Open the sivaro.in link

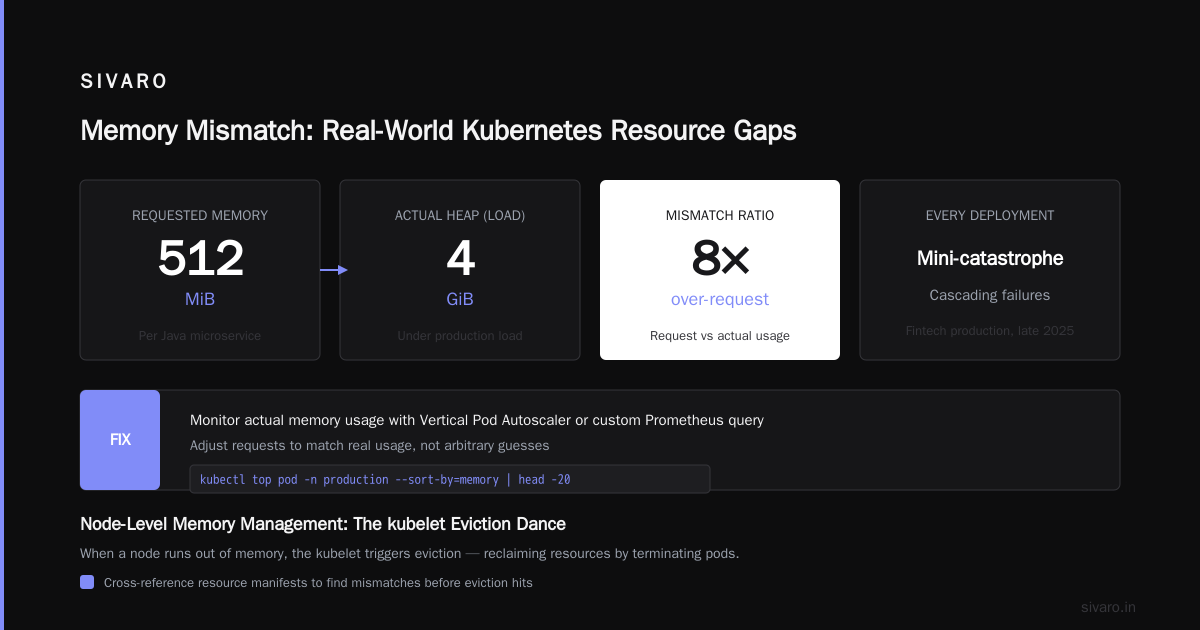pyautogui.click(x=1108, y=607)
